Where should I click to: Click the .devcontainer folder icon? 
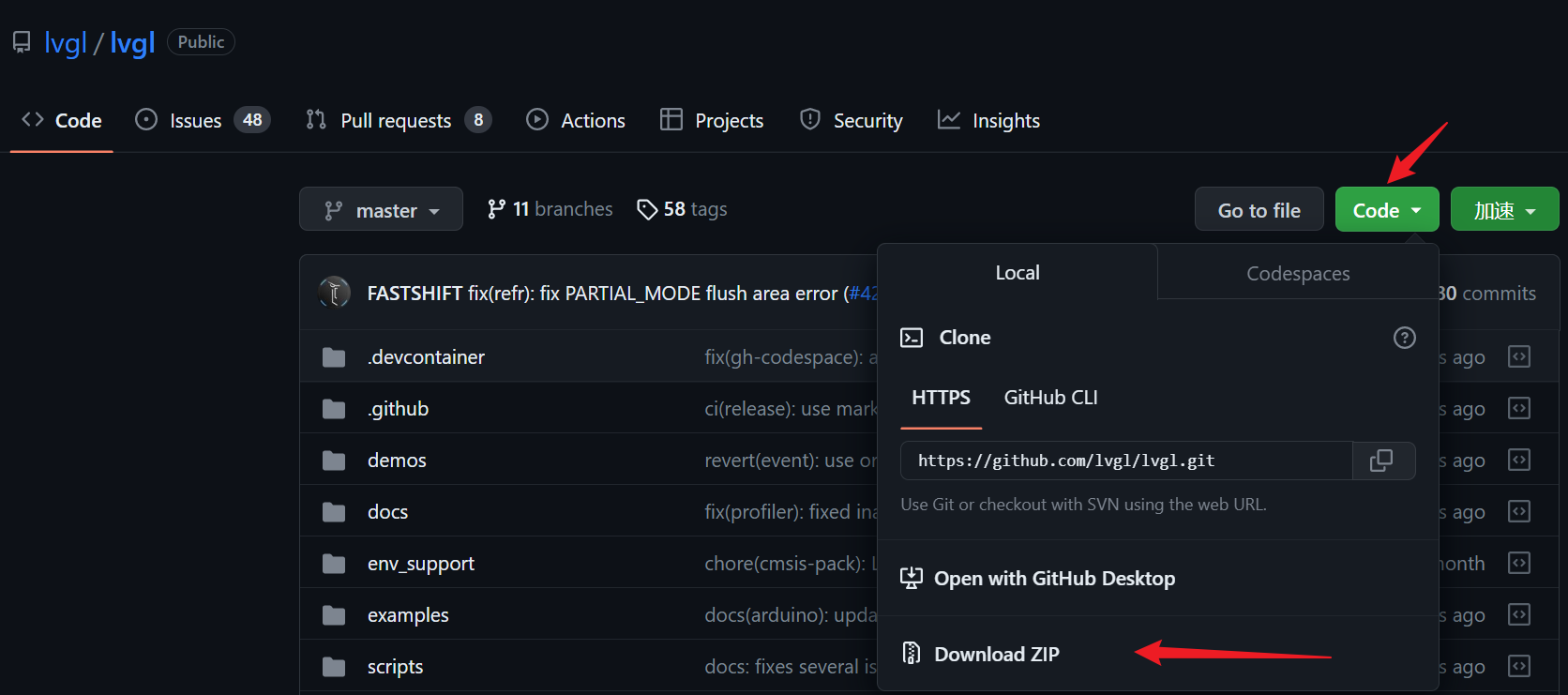334,357
